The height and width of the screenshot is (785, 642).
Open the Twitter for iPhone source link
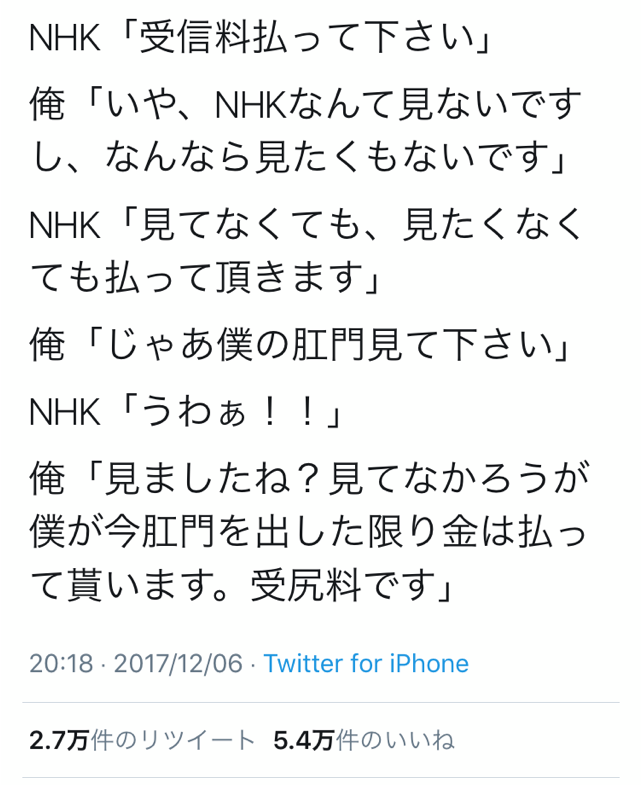366,663
